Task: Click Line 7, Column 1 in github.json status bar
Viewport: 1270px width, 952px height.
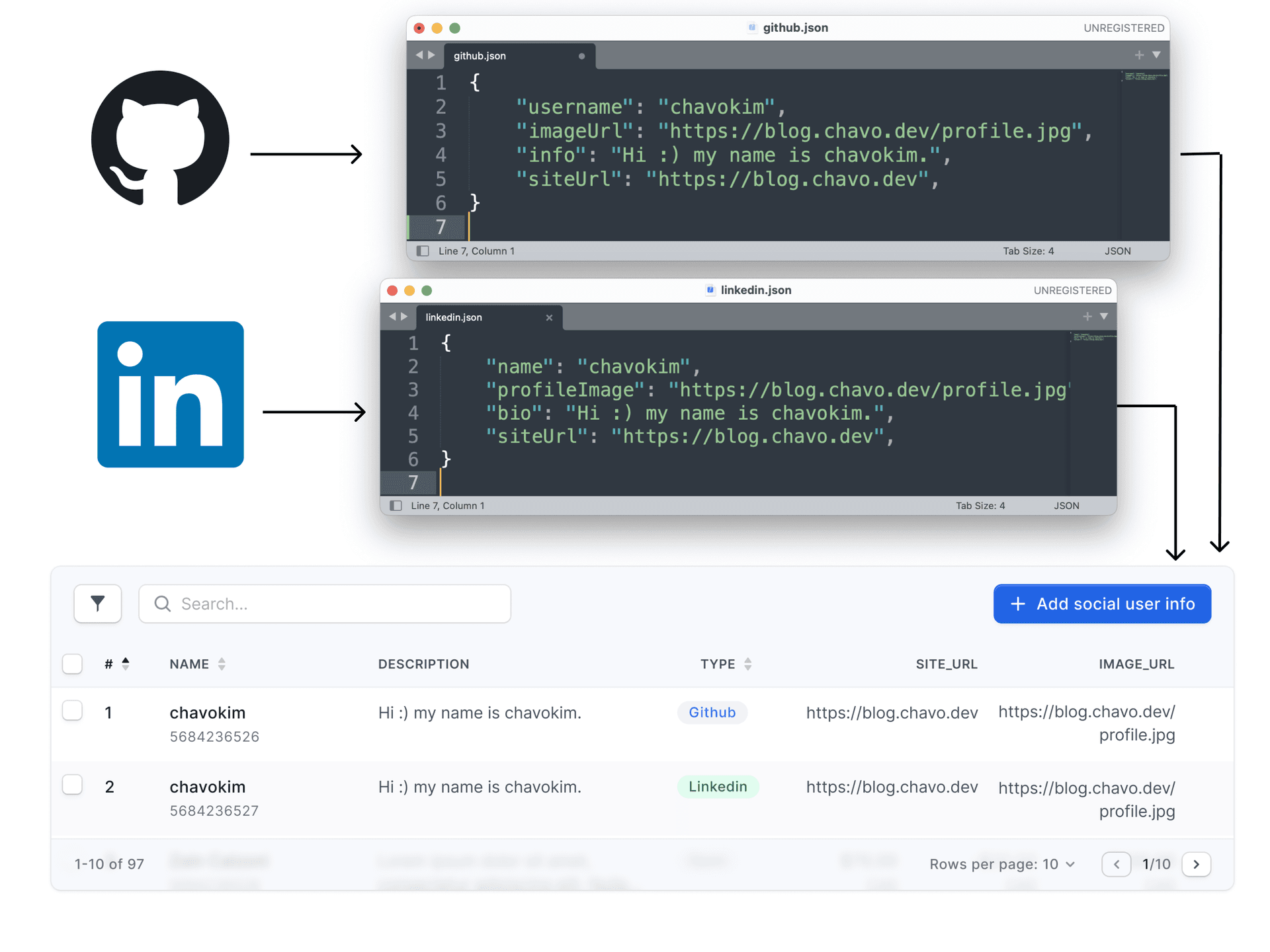Action: (476, 251)
